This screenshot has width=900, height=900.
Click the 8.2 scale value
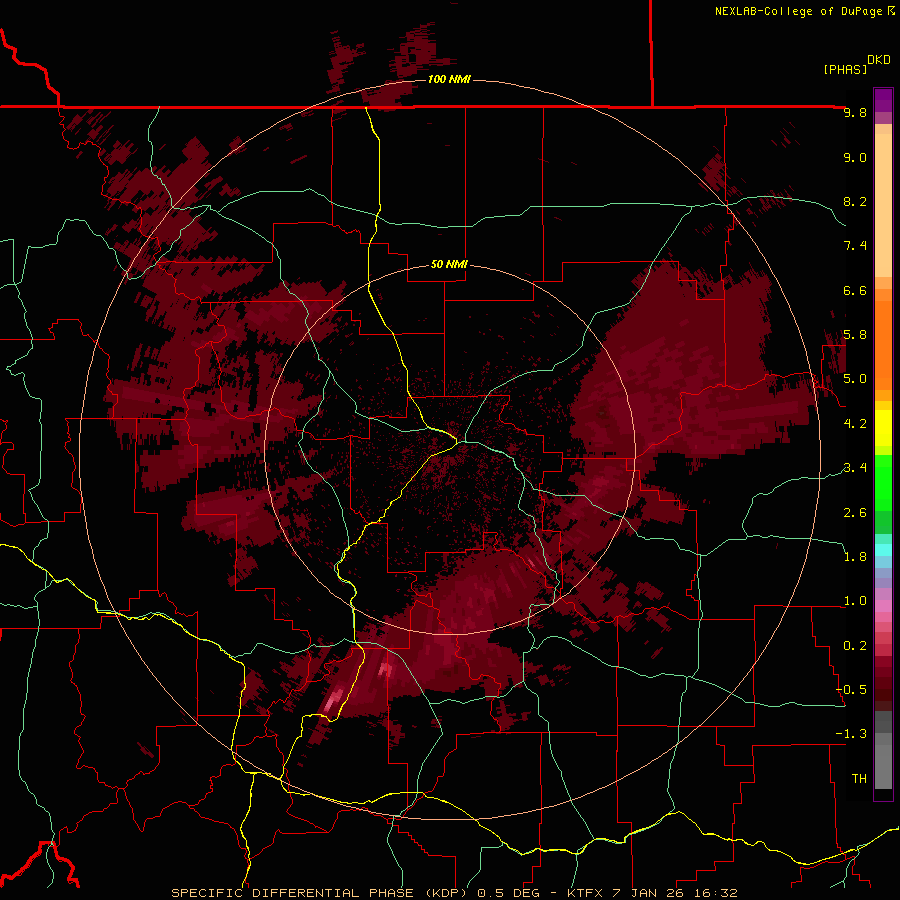(855, 201)
